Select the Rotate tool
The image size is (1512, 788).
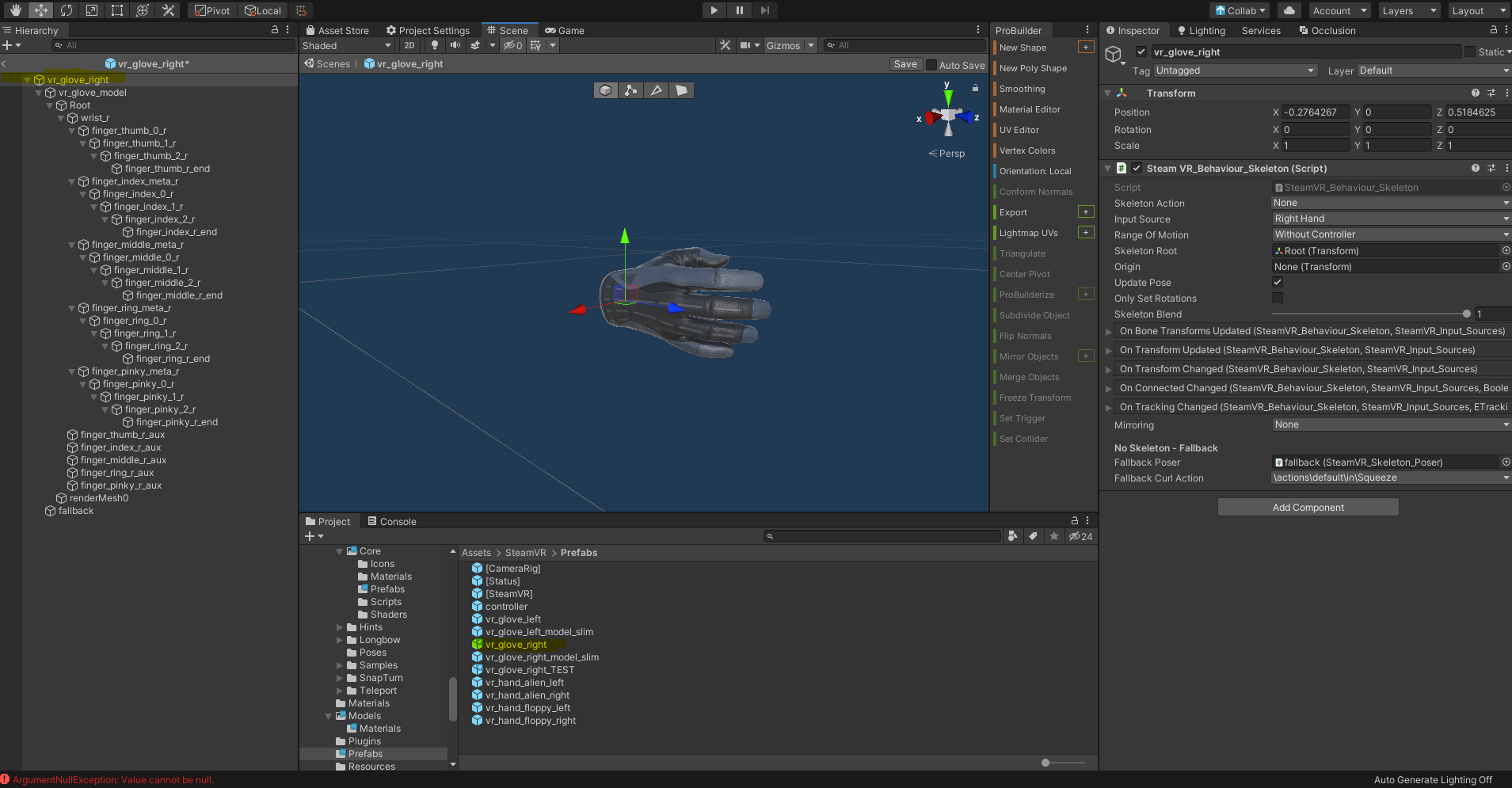67,10
